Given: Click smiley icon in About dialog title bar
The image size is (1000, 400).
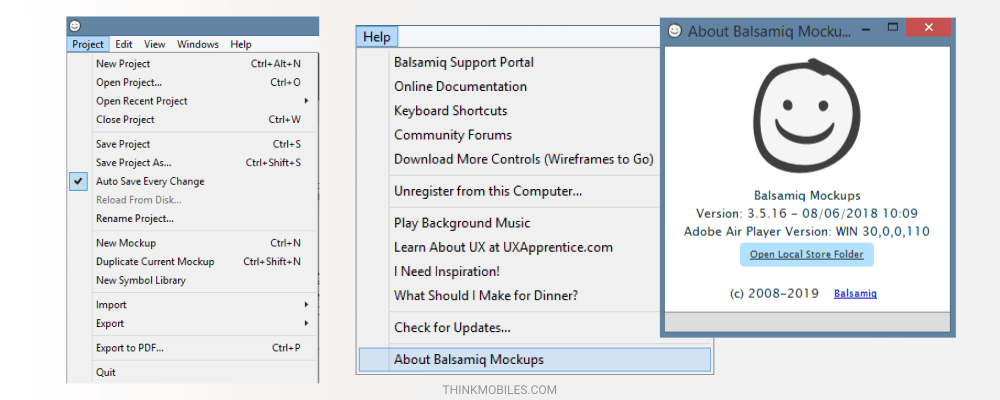Looking at the screenshot, I should [x=675, y=30].
